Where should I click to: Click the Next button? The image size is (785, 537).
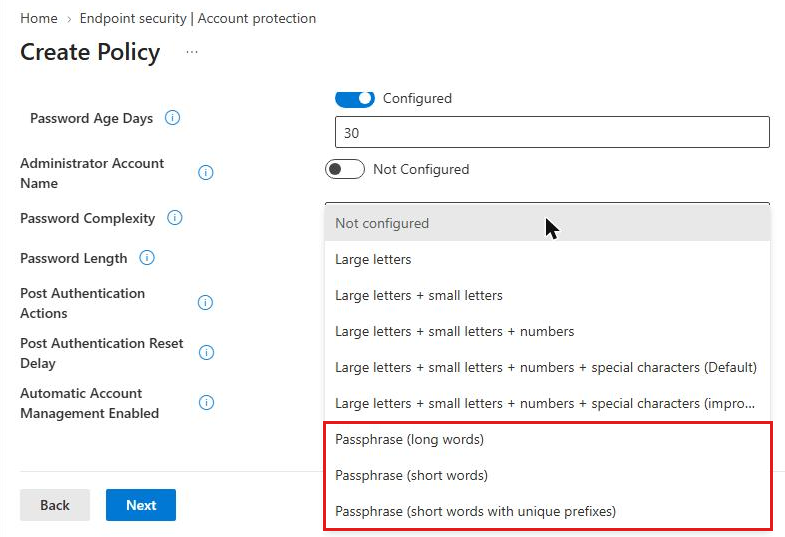pos(141,505)
